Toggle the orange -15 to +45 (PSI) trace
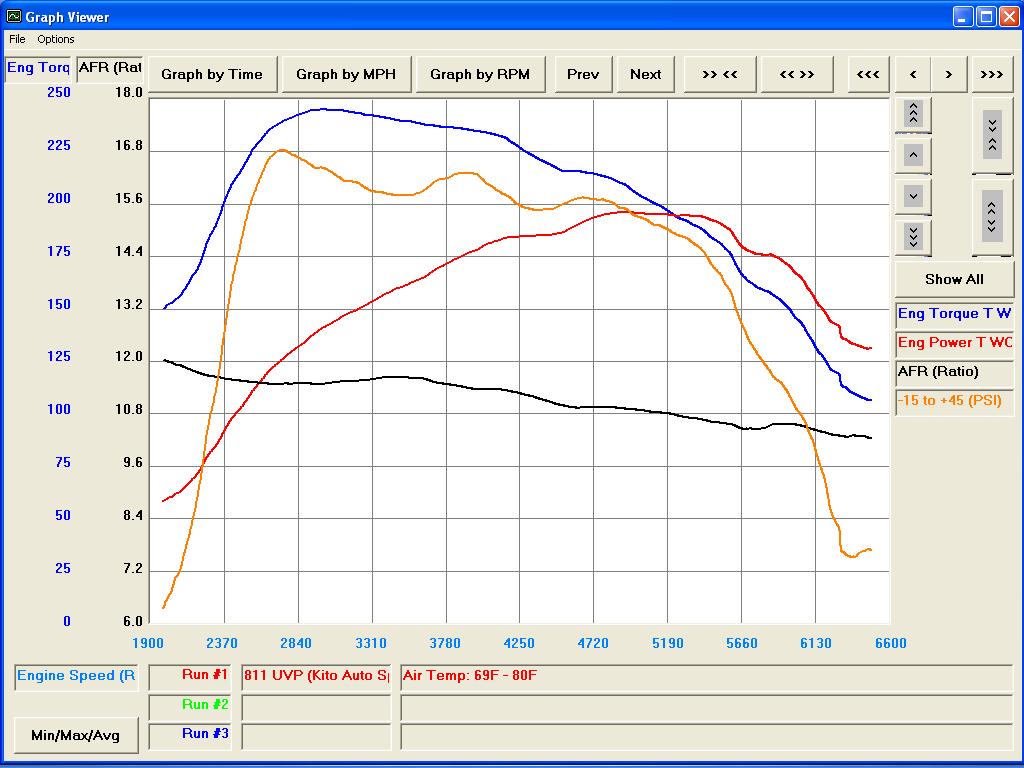 click(x=954, y=401)
